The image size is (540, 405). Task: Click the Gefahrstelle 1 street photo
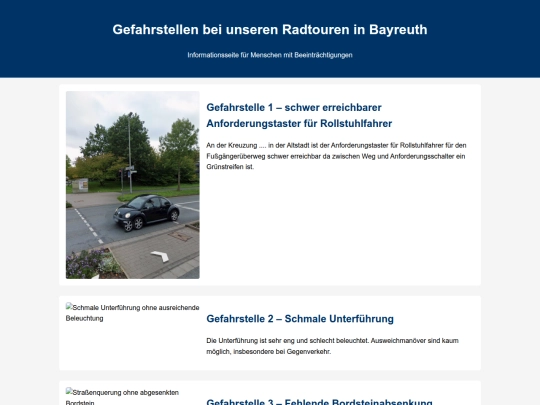(x=133, y=185)
